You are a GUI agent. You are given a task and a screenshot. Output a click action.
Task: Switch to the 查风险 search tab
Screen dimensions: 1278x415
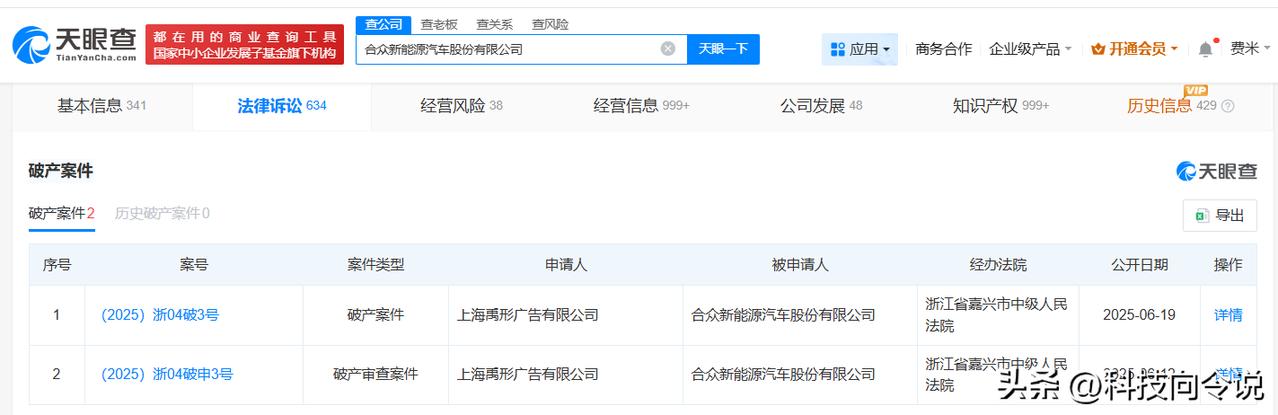tap(550, 24)
